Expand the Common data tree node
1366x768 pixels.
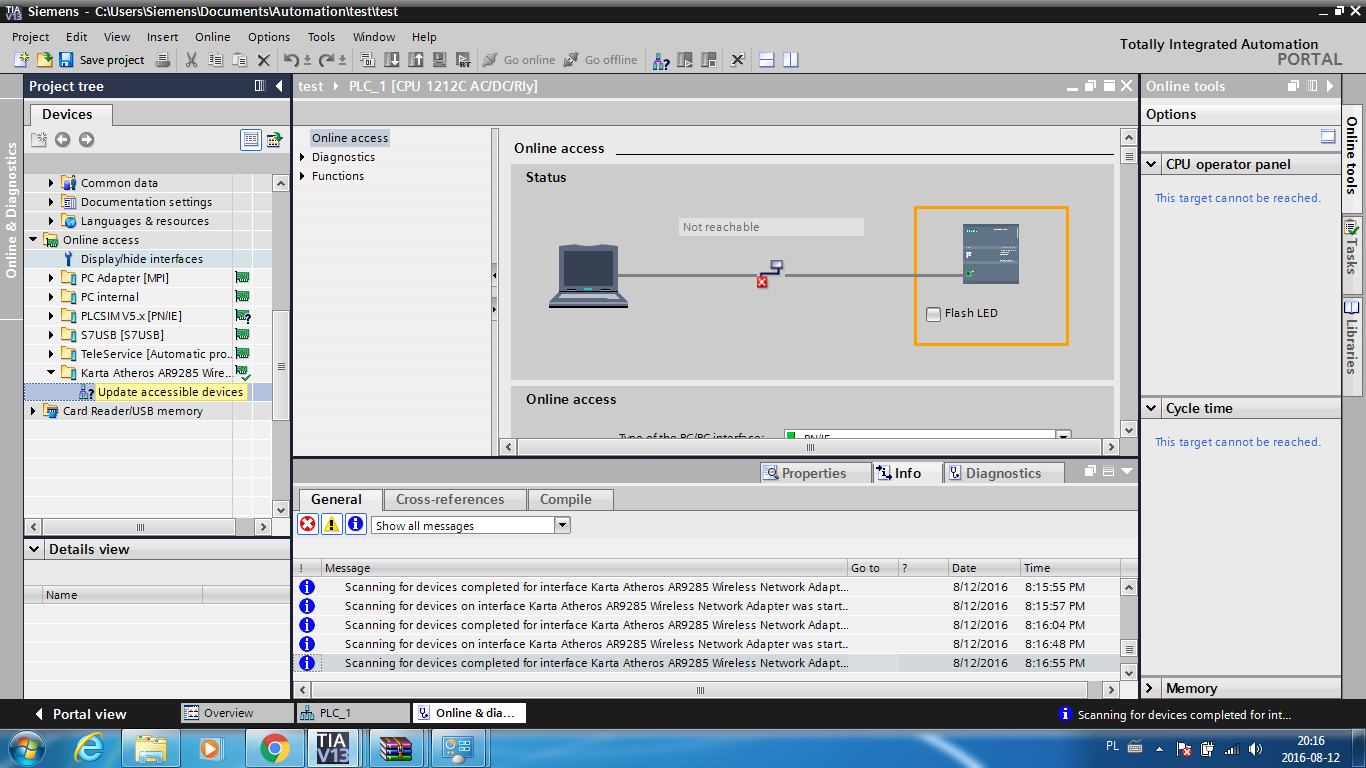pyautogui.click(x=52, y=183)
